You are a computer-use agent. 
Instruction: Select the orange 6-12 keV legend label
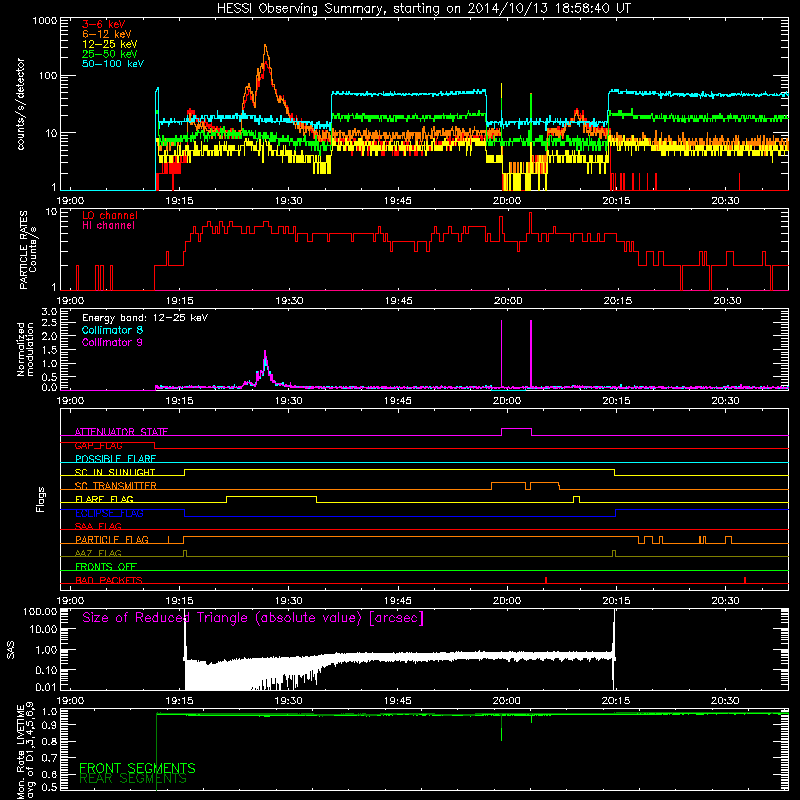click(107, 34)
